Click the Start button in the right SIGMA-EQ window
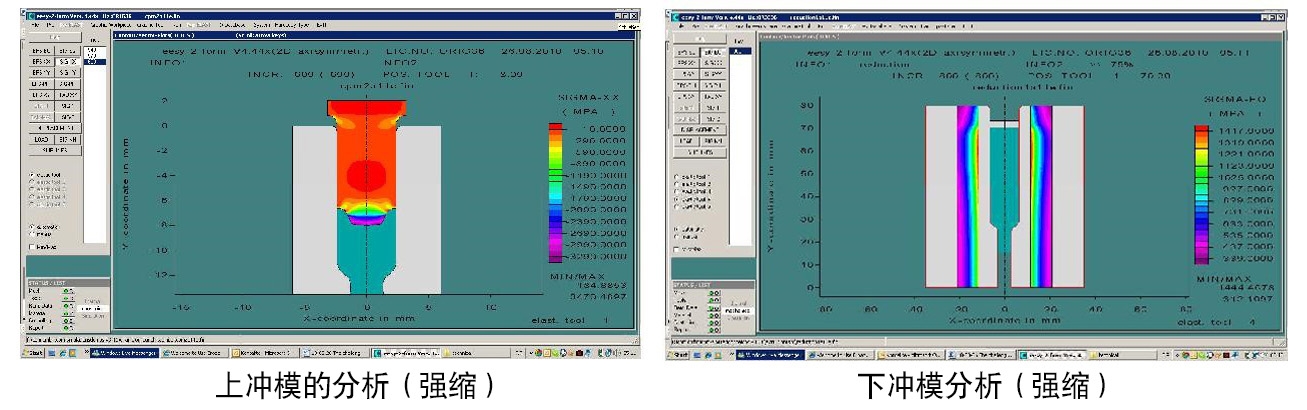 coord(679,354)
